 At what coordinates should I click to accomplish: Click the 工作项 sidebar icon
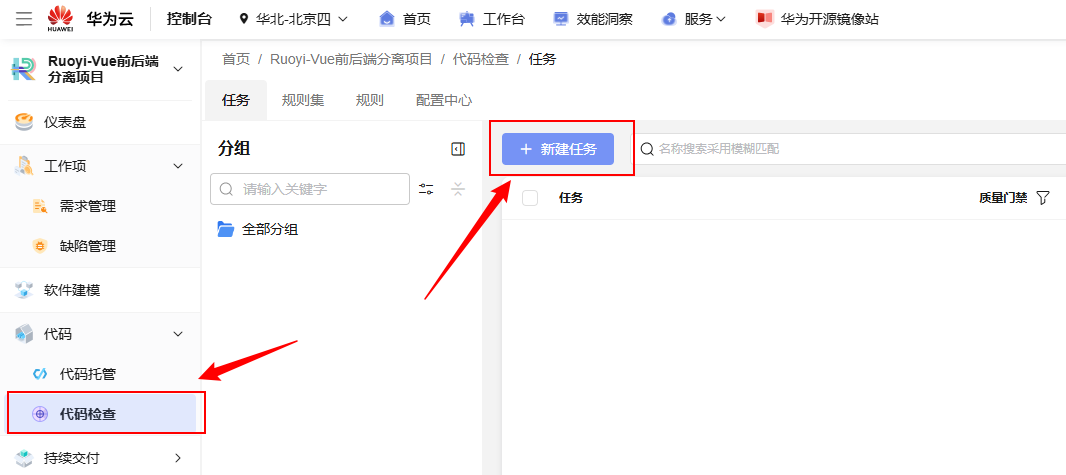coord(24,166)
